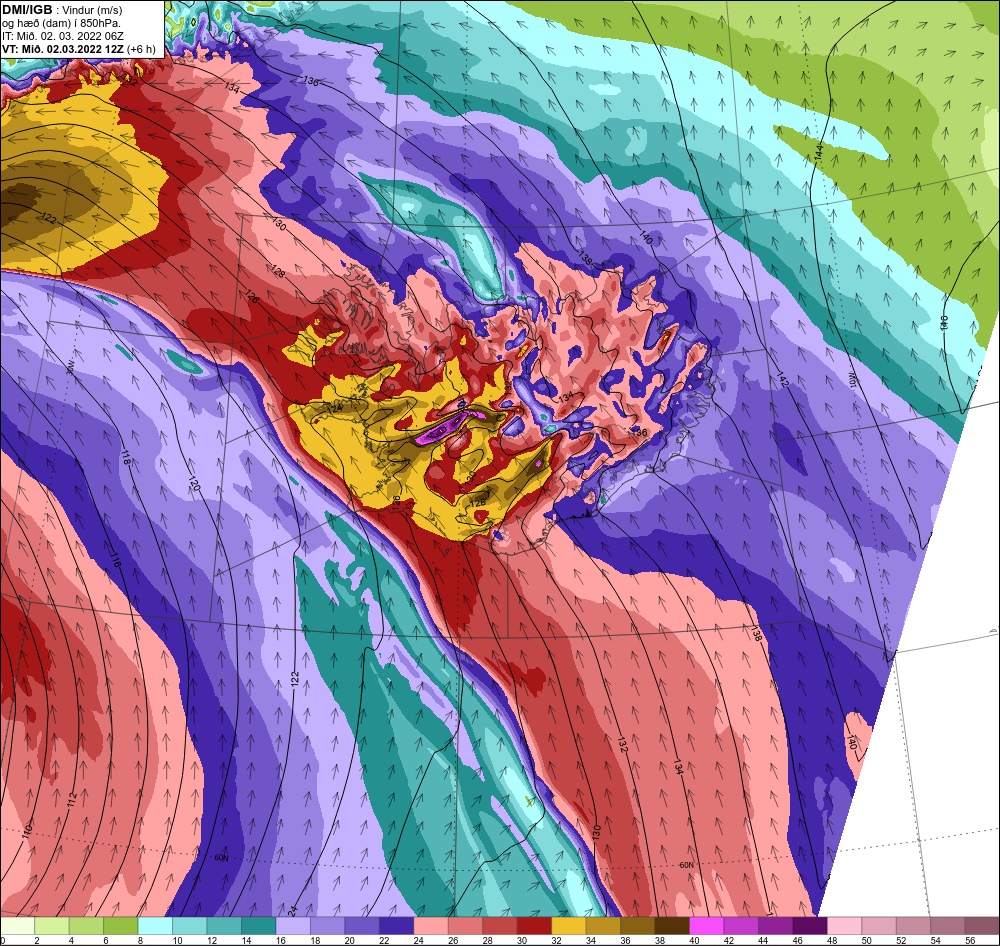
Task: Select the pale cyan swatch between 8 and 10
Action: [x=156, y=926]
